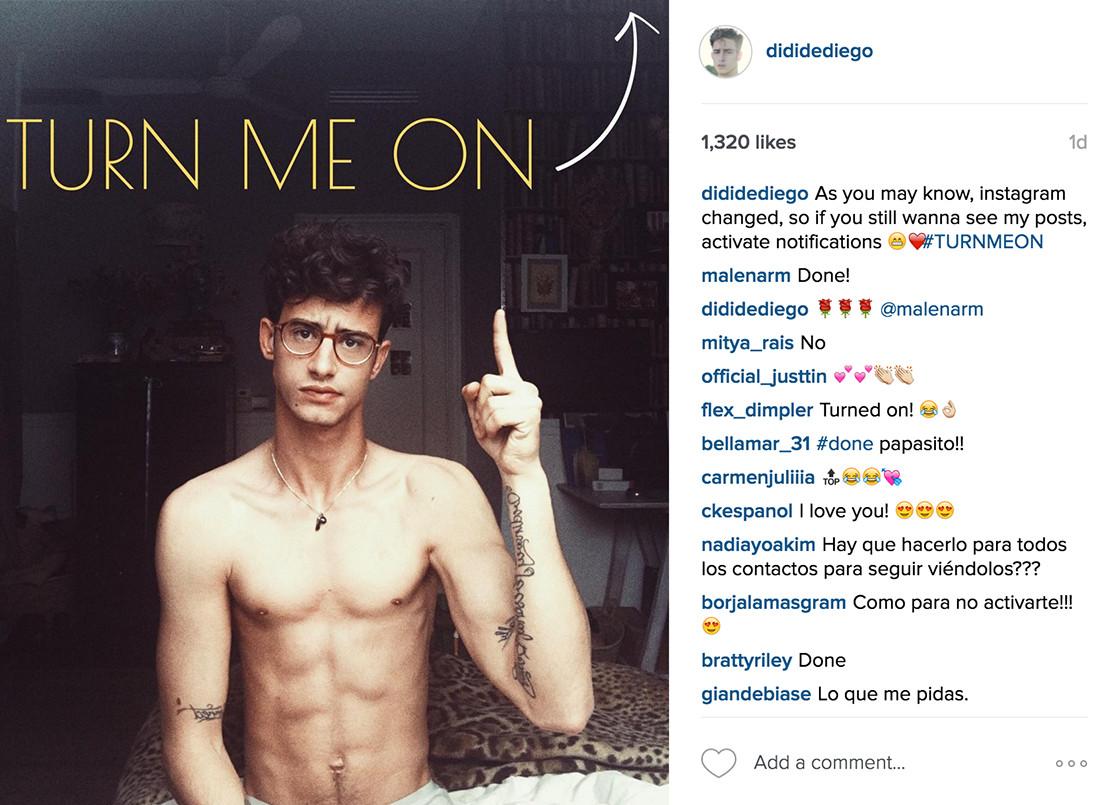Open the three-dot more options menu
The width and height of the screenshot is (1120, 805).
1071,764
